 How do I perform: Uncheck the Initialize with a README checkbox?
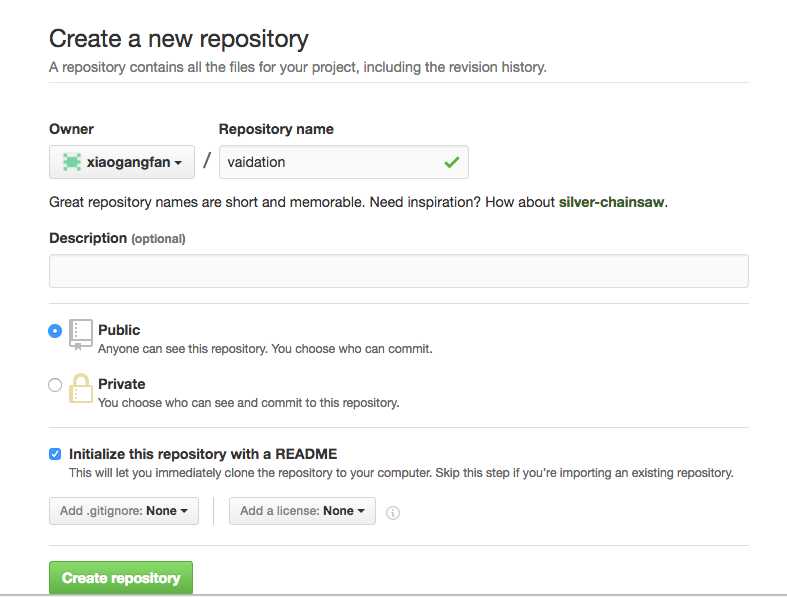click(x=55, y=454)
